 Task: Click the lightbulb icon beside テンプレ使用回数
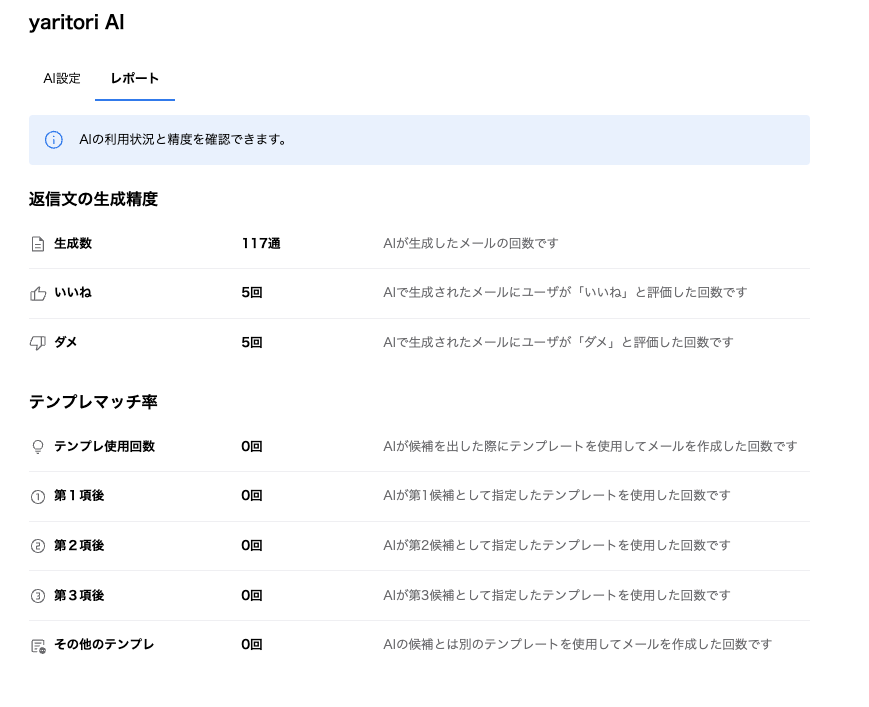point(38,447)
